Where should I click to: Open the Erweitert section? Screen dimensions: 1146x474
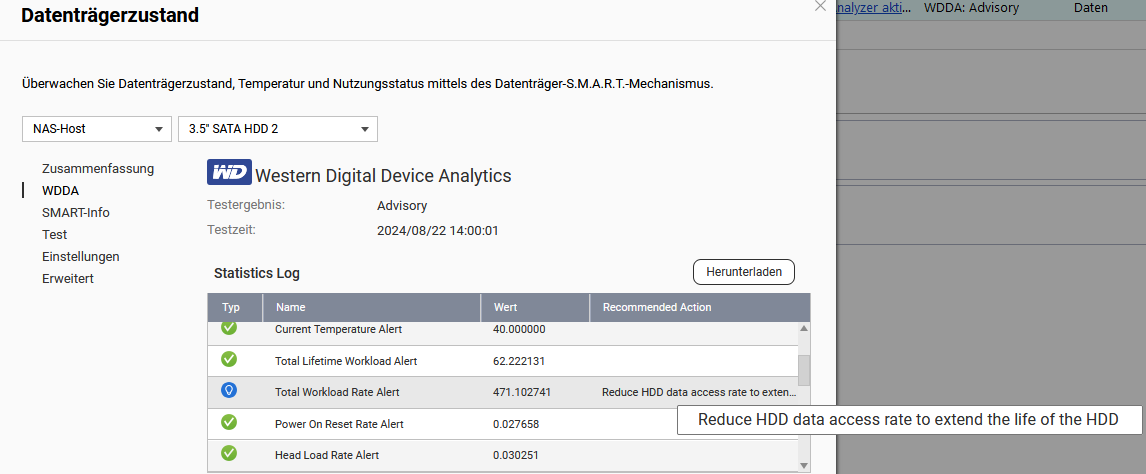coord(68,278)
